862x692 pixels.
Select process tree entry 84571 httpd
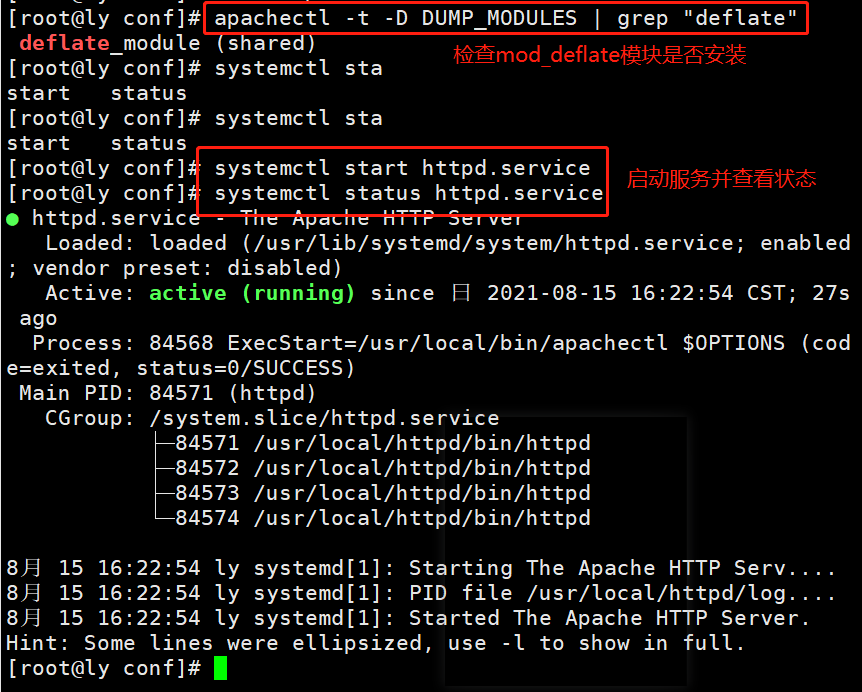pos(383,444)
